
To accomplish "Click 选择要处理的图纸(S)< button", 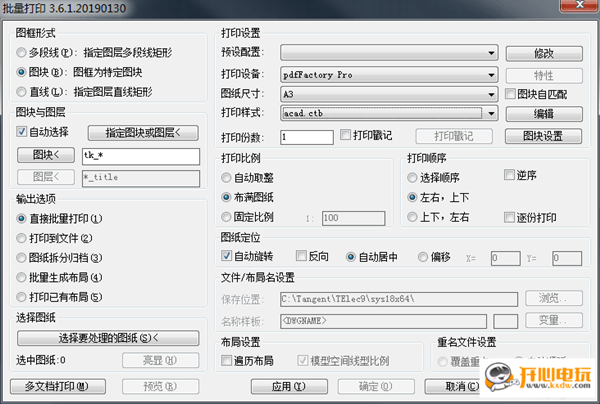I will tap(108, 338).
